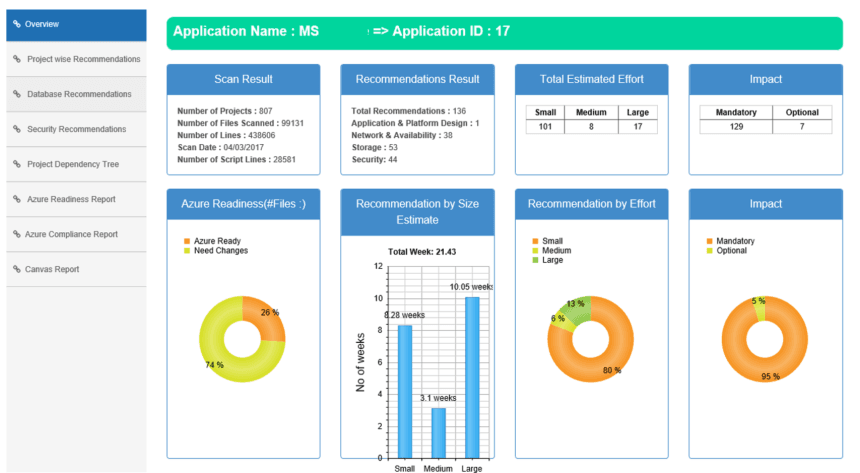Click the 6 % Medium effort donut slice
The width and height of the screenshot is (860, 473).
[x=563, y=321]
